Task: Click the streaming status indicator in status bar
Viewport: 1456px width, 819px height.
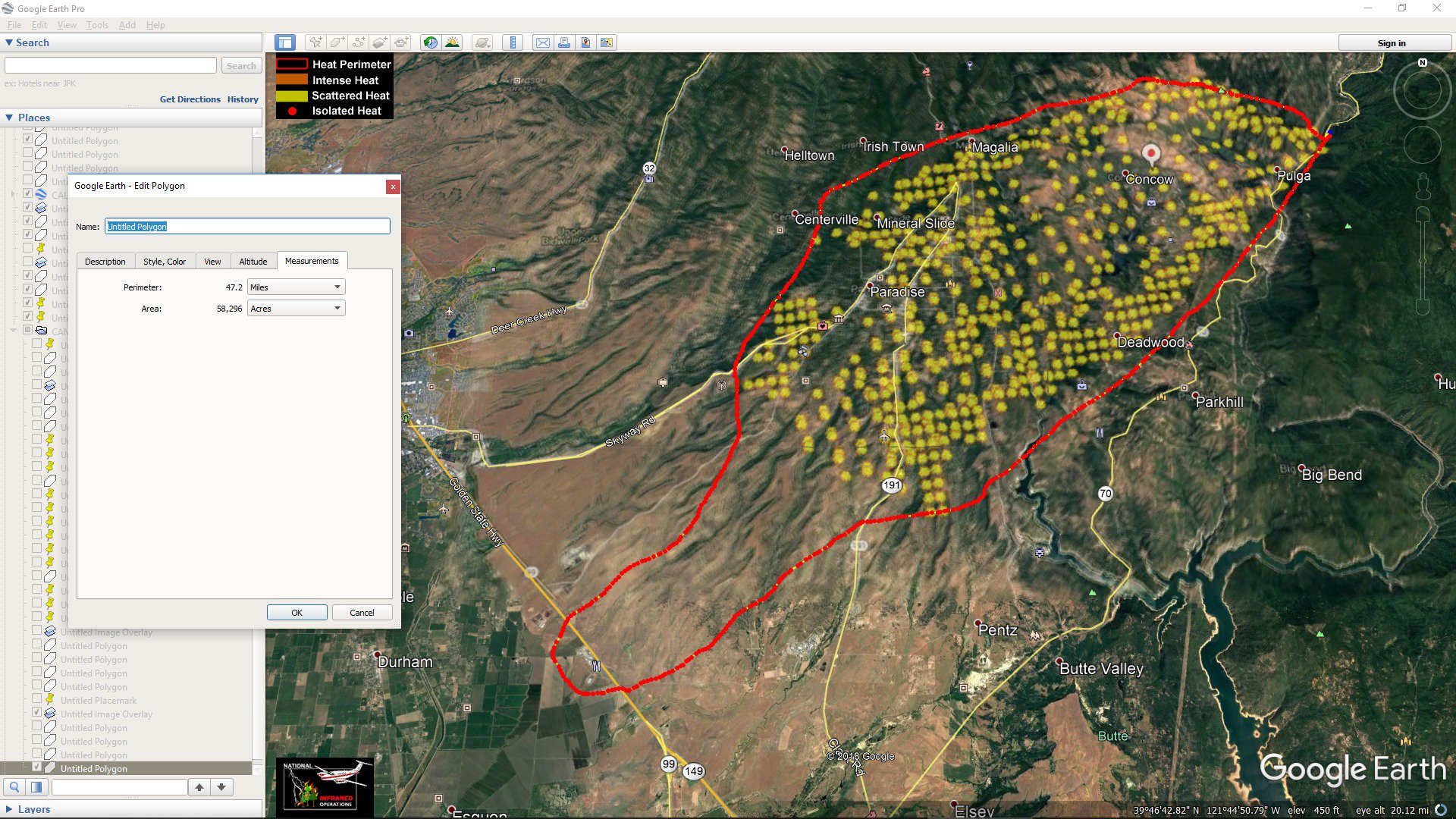Action: 1441,810
